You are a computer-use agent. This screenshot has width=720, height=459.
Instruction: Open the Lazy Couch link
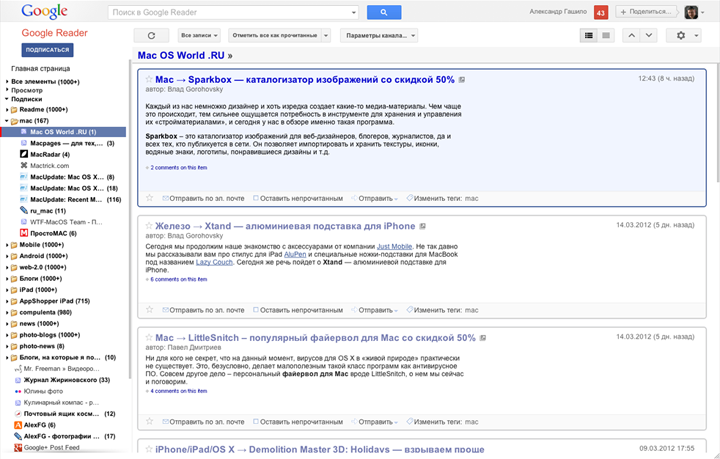tap(214, 262)
